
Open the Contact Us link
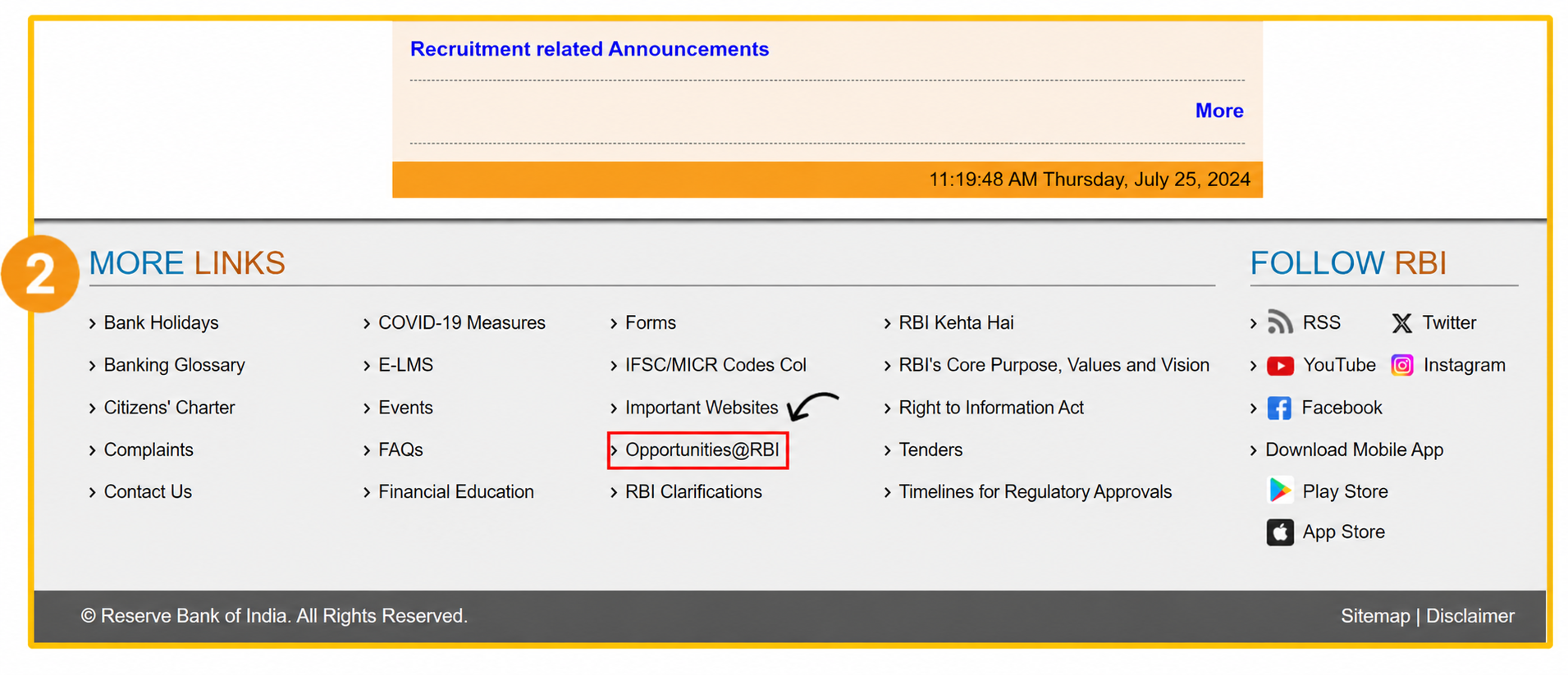[148, 492]
